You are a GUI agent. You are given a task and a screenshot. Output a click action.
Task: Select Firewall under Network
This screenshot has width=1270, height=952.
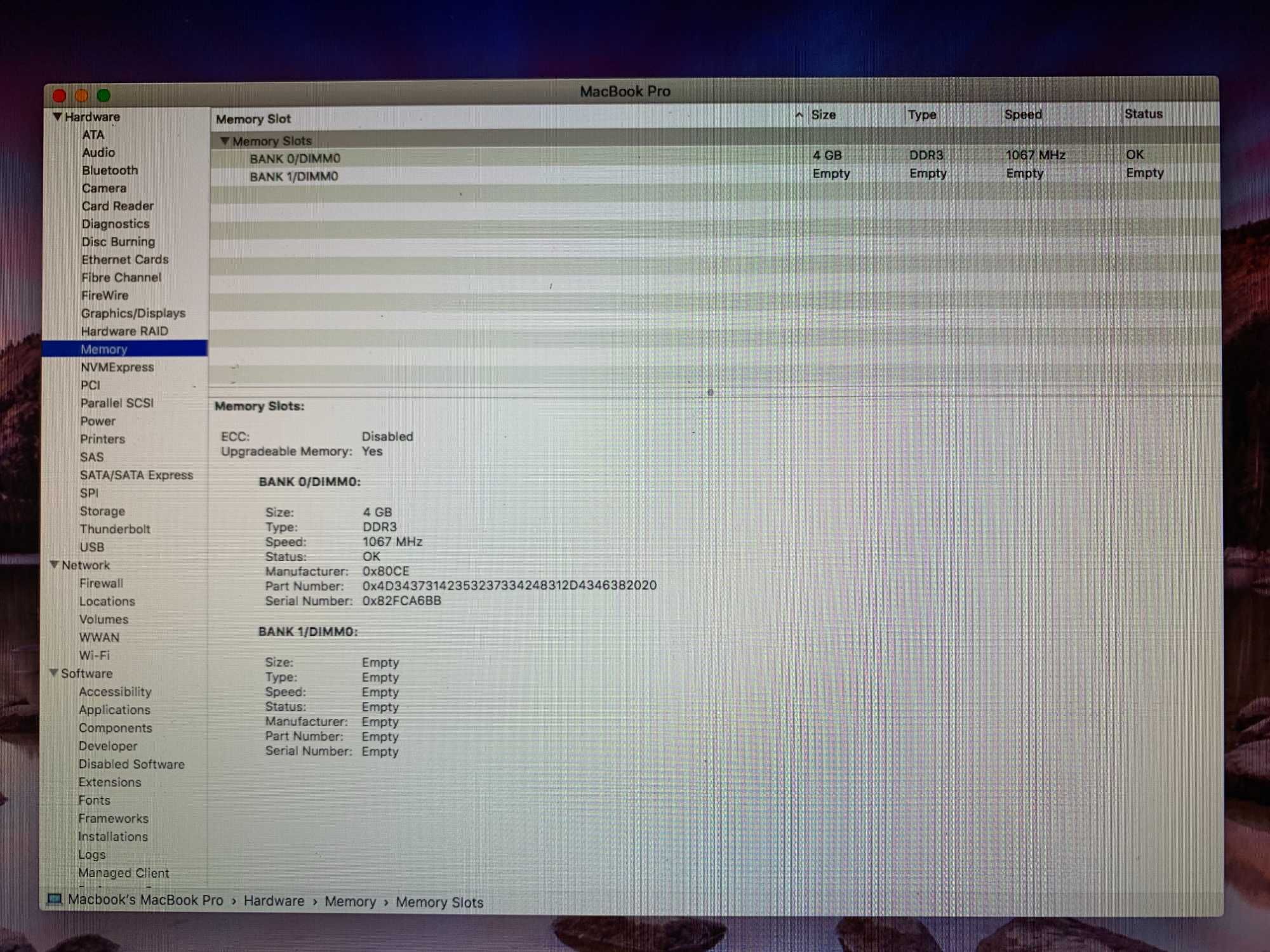point(102,583)
